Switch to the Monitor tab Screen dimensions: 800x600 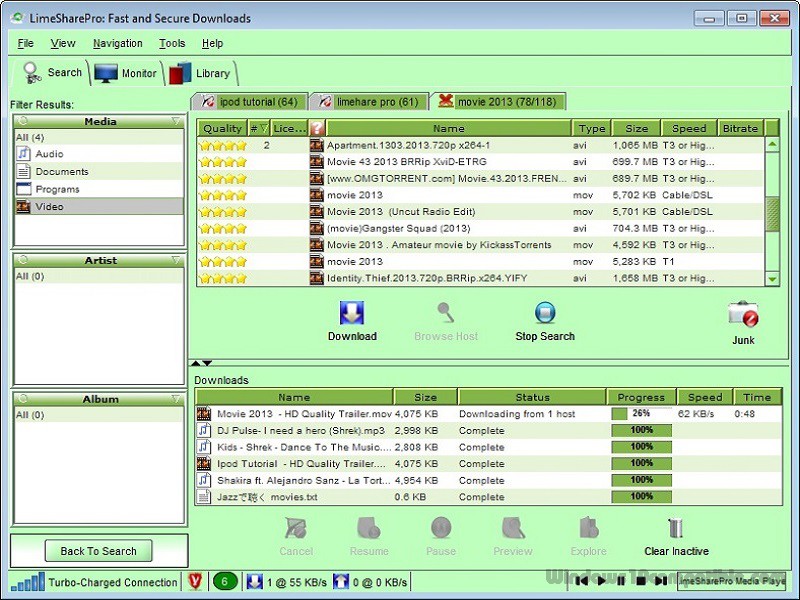[x=126, y=73]
